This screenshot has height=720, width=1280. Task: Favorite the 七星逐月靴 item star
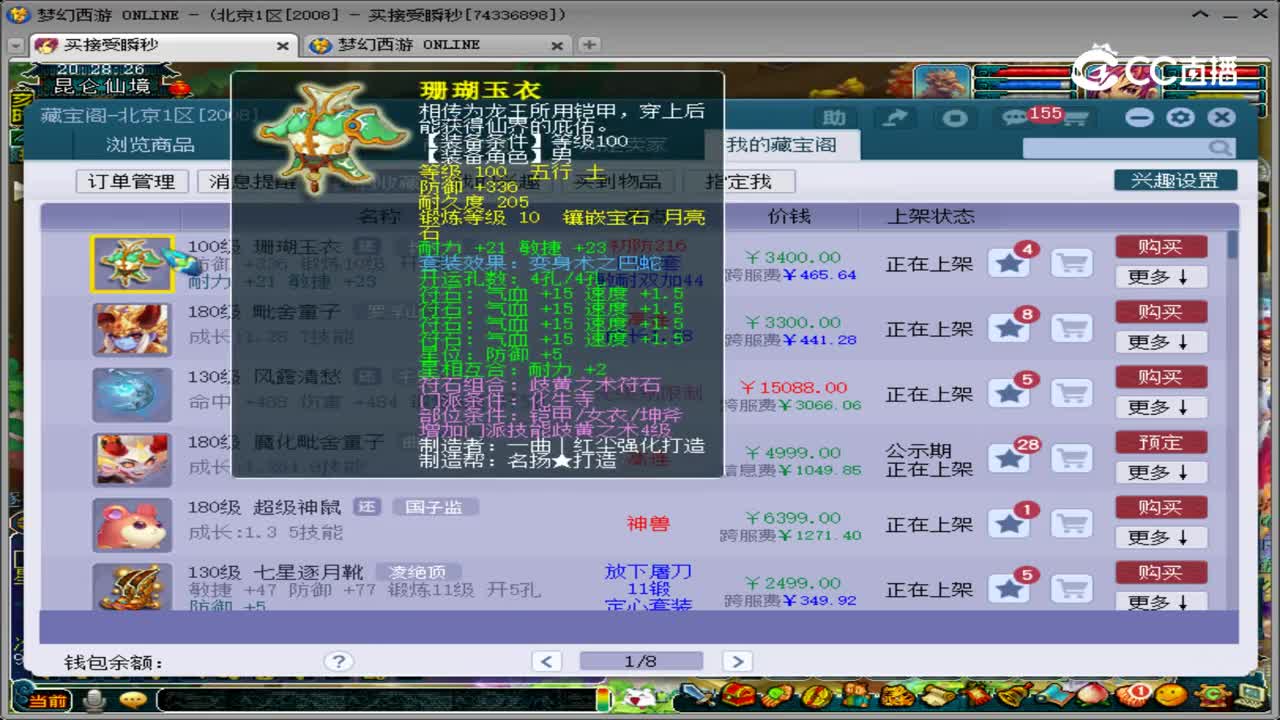1010,588
